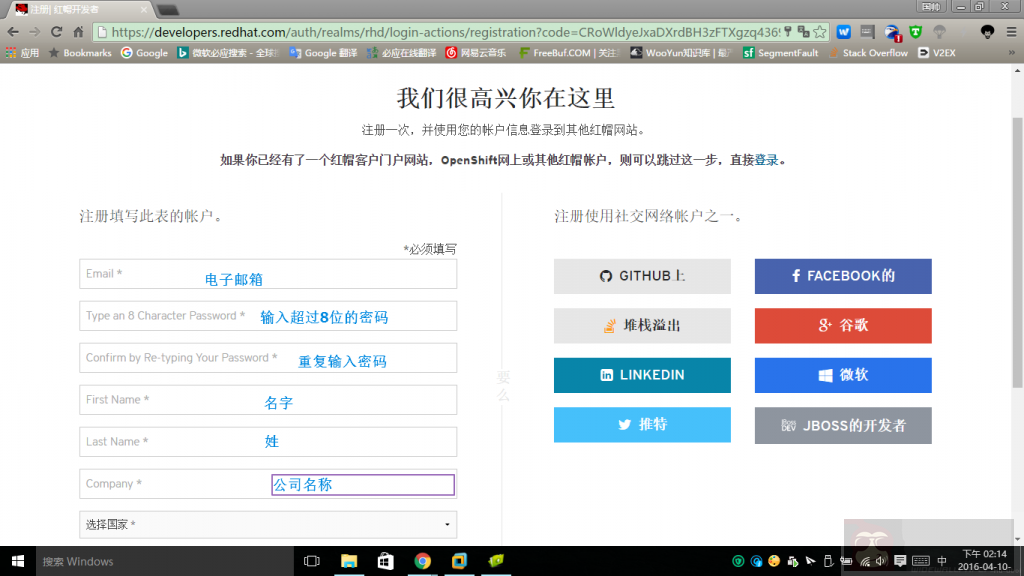This screenshot has width=1024, height=576.
Task: Click the Email input field
Action: [267, 274]
